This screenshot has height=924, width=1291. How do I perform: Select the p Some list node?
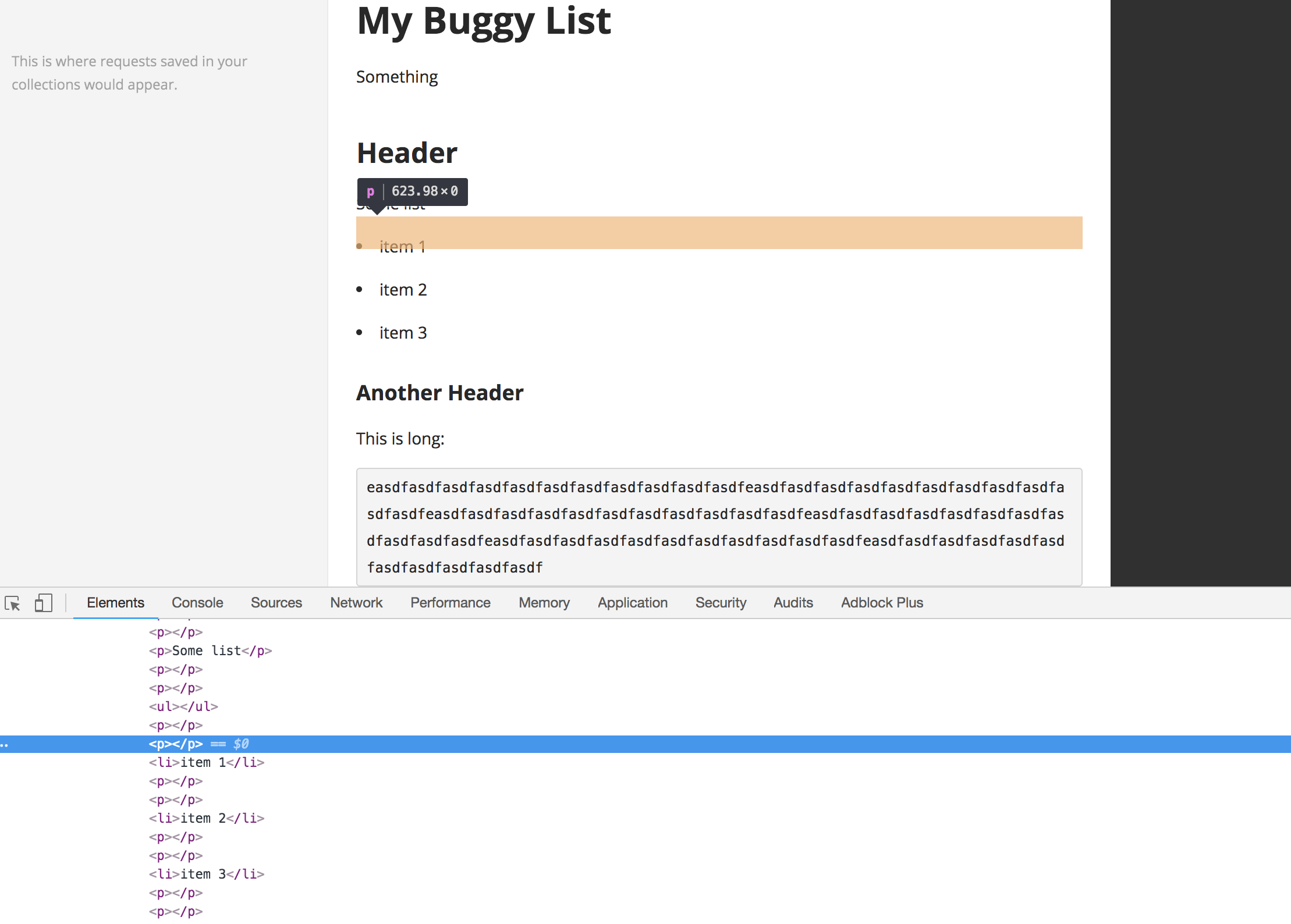coord(210,651)
